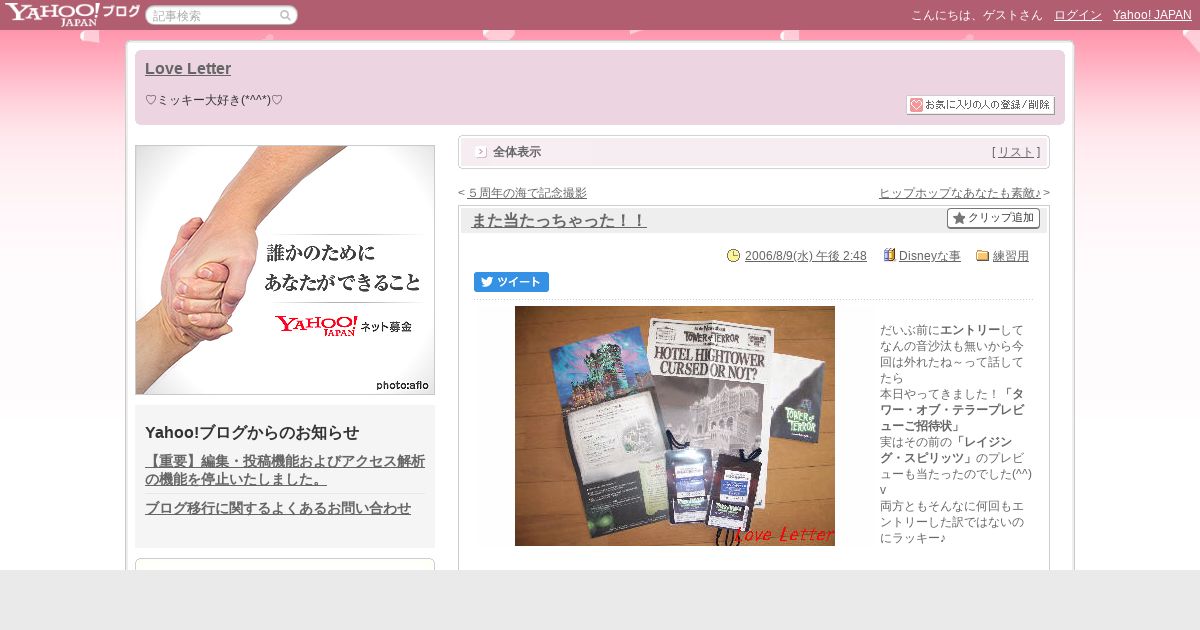Click the folder icon beside 練習用

pyautogui.click(x=982, y=256)
